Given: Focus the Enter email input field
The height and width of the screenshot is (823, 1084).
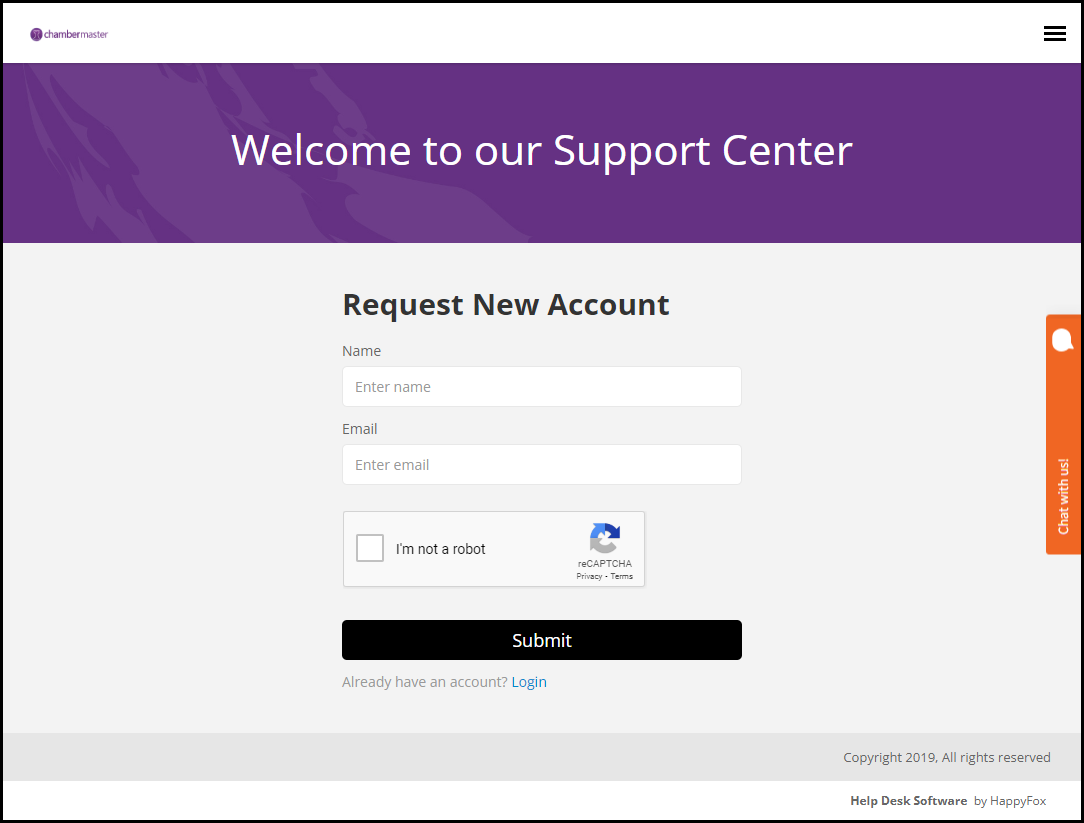Looking at the screenshot, I should coord(541,465).
